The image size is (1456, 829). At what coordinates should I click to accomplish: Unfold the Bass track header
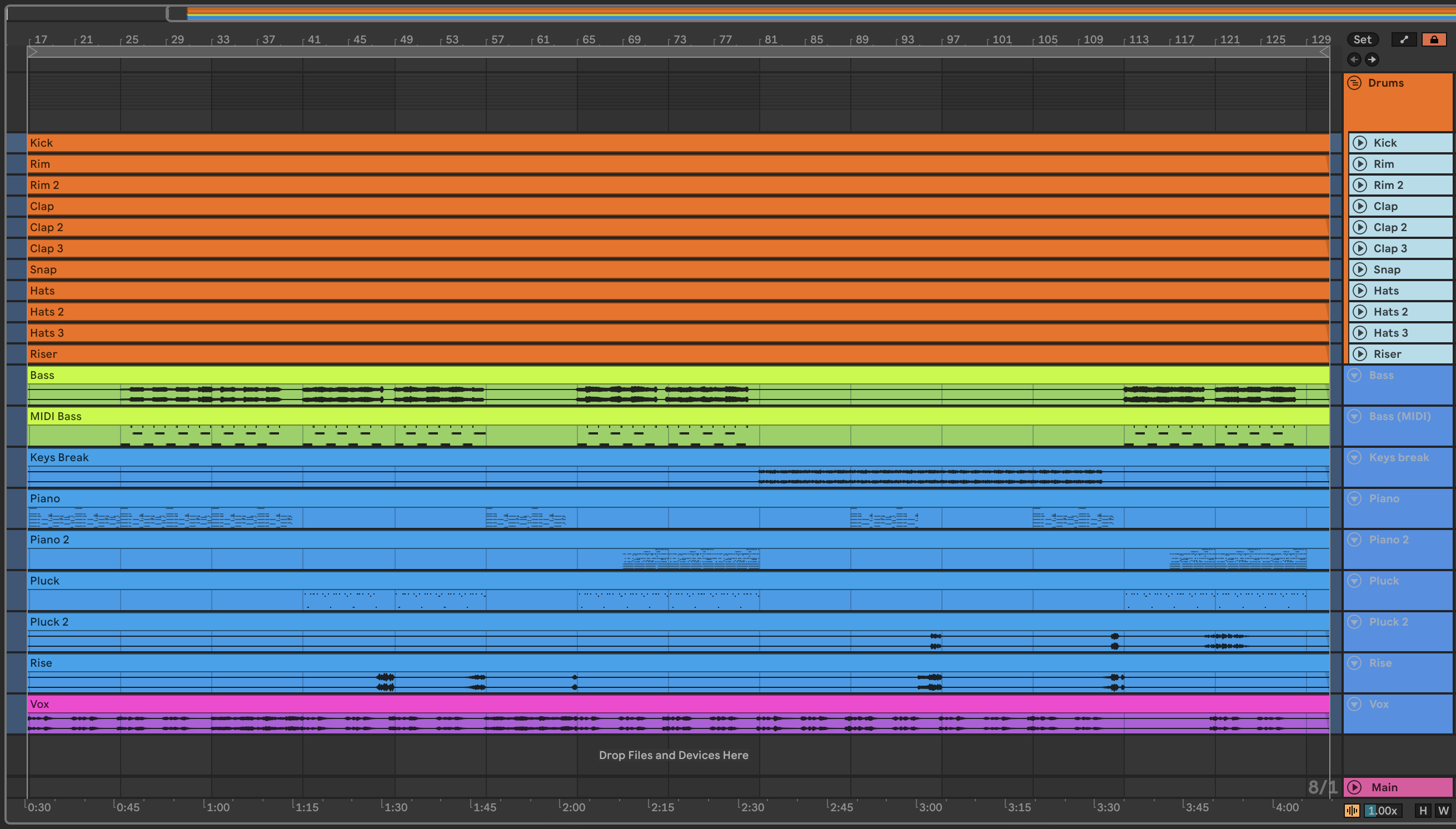[x=1355, y=375]
